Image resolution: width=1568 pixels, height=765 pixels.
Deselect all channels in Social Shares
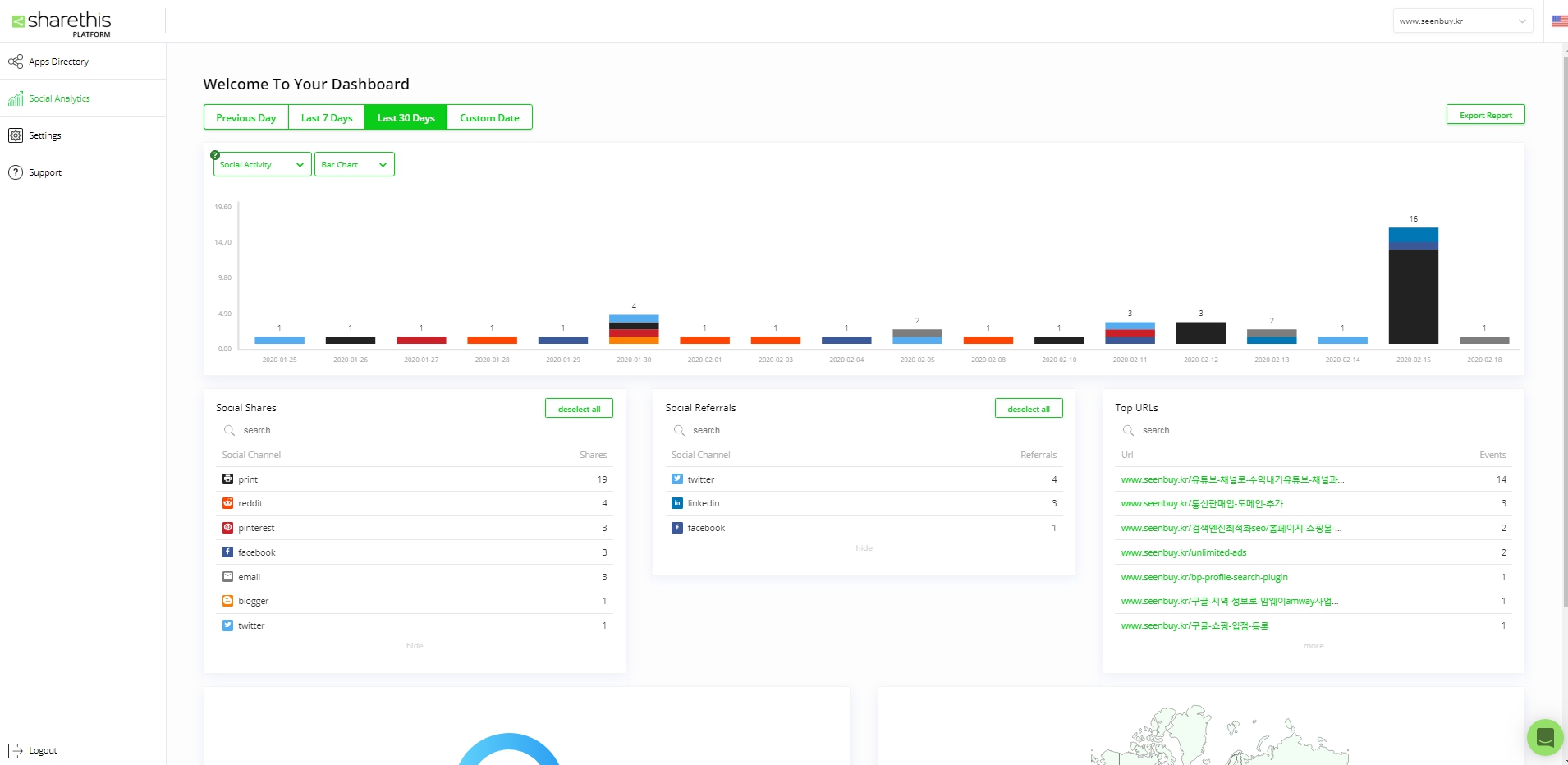point(579,409)
